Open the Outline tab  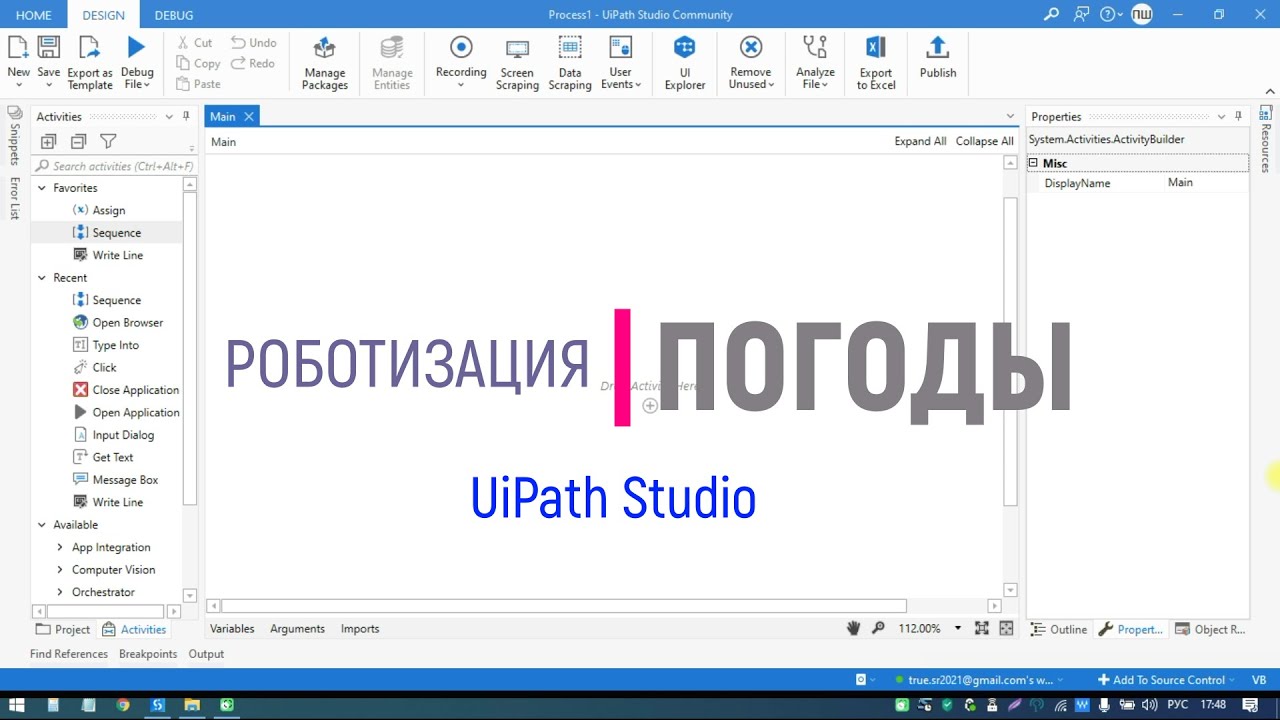1059,629
